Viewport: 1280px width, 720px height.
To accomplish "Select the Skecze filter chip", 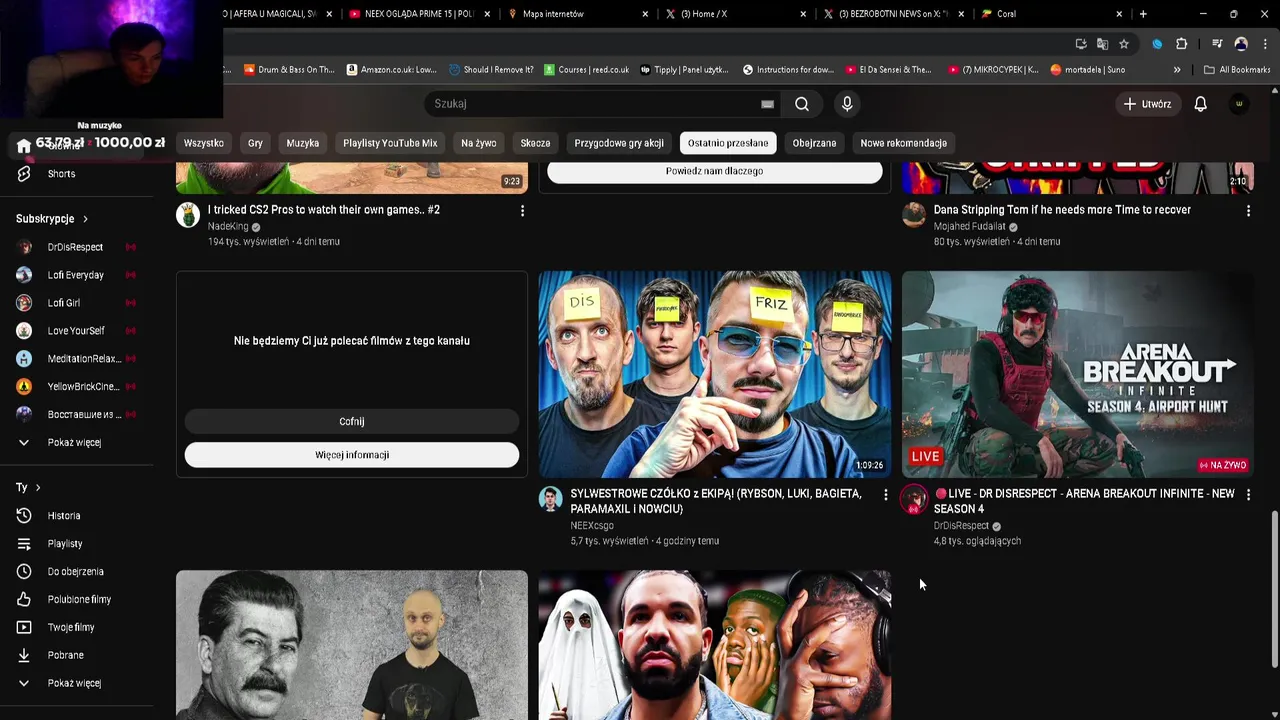I will pyautogui.click(x=535, y=143).
